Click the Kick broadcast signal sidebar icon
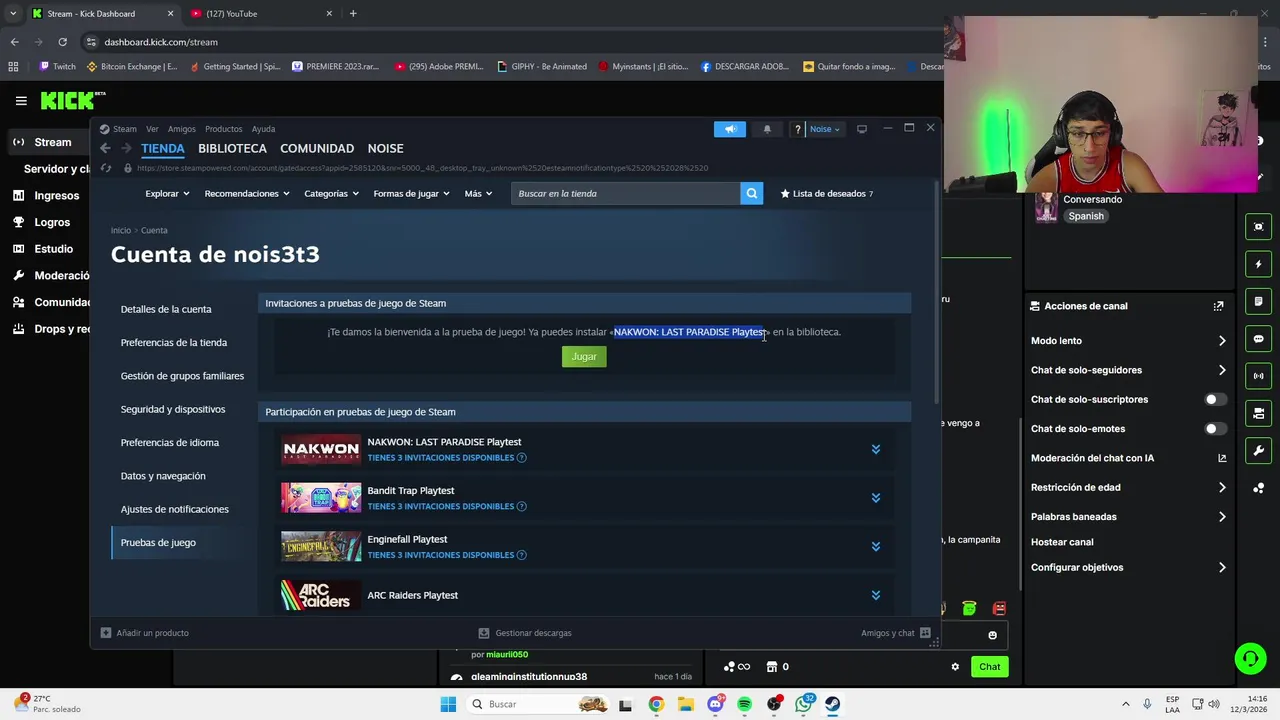The height and width of the screenshot is (720, 1280). point(1259,376)
